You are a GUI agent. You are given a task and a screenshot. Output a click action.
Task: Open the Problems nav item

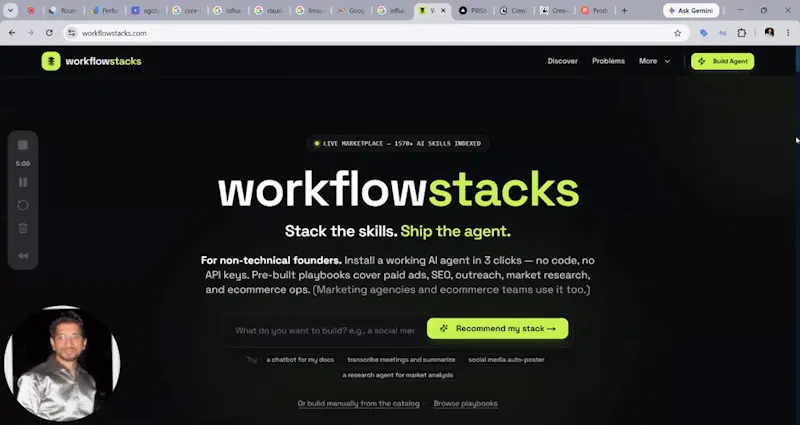[x=608, y=61]
